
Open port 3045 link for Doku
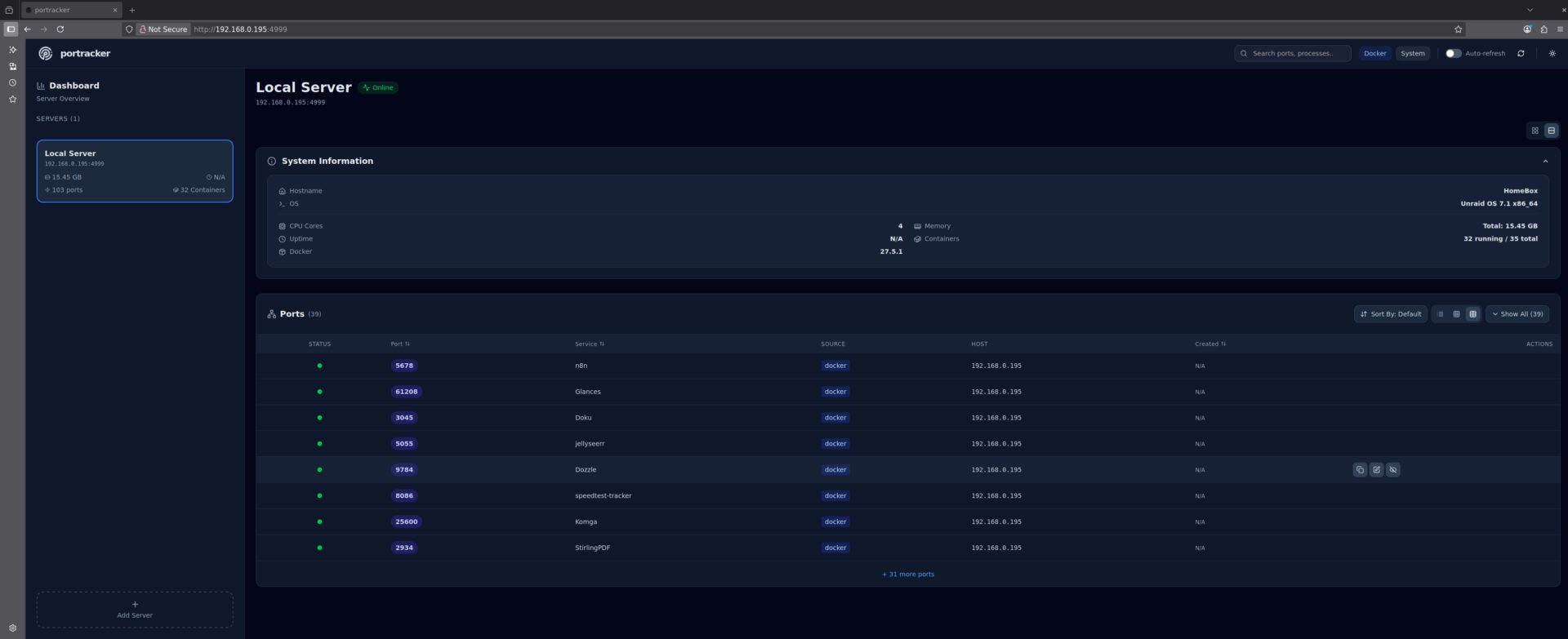click(404, 418)
